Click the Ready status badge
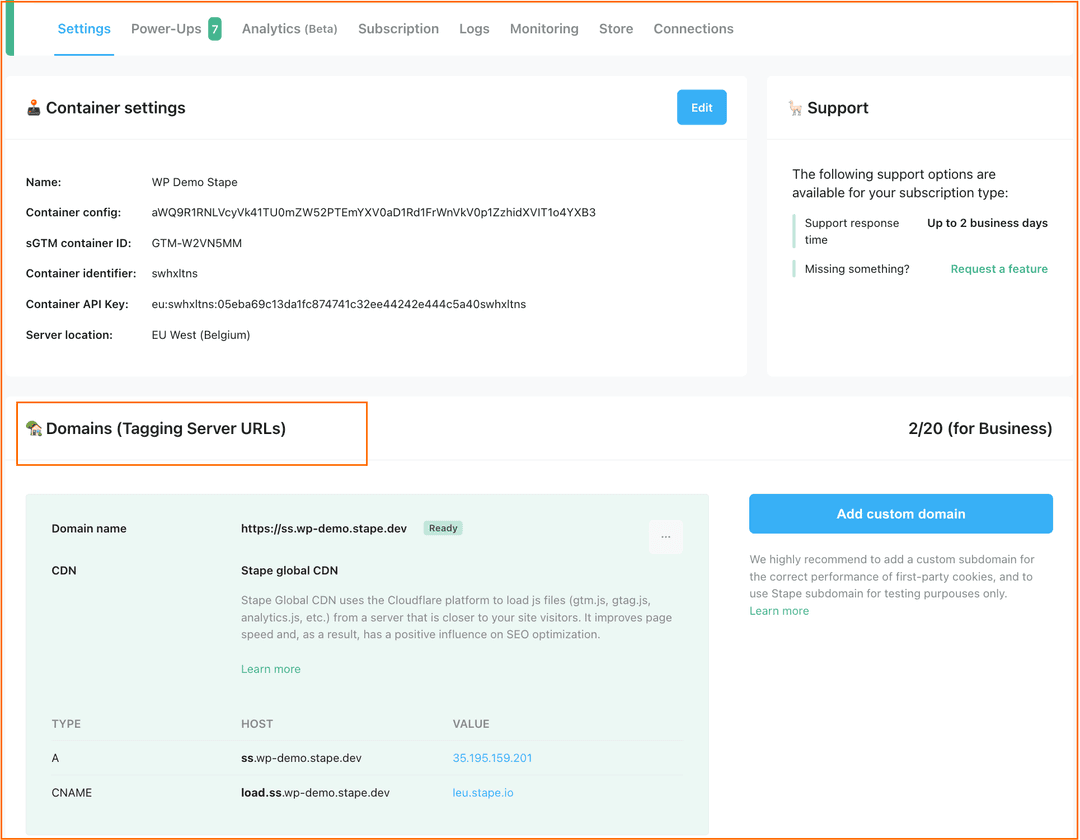Viewport: 1080px width, 840px height. pos(442,528)
